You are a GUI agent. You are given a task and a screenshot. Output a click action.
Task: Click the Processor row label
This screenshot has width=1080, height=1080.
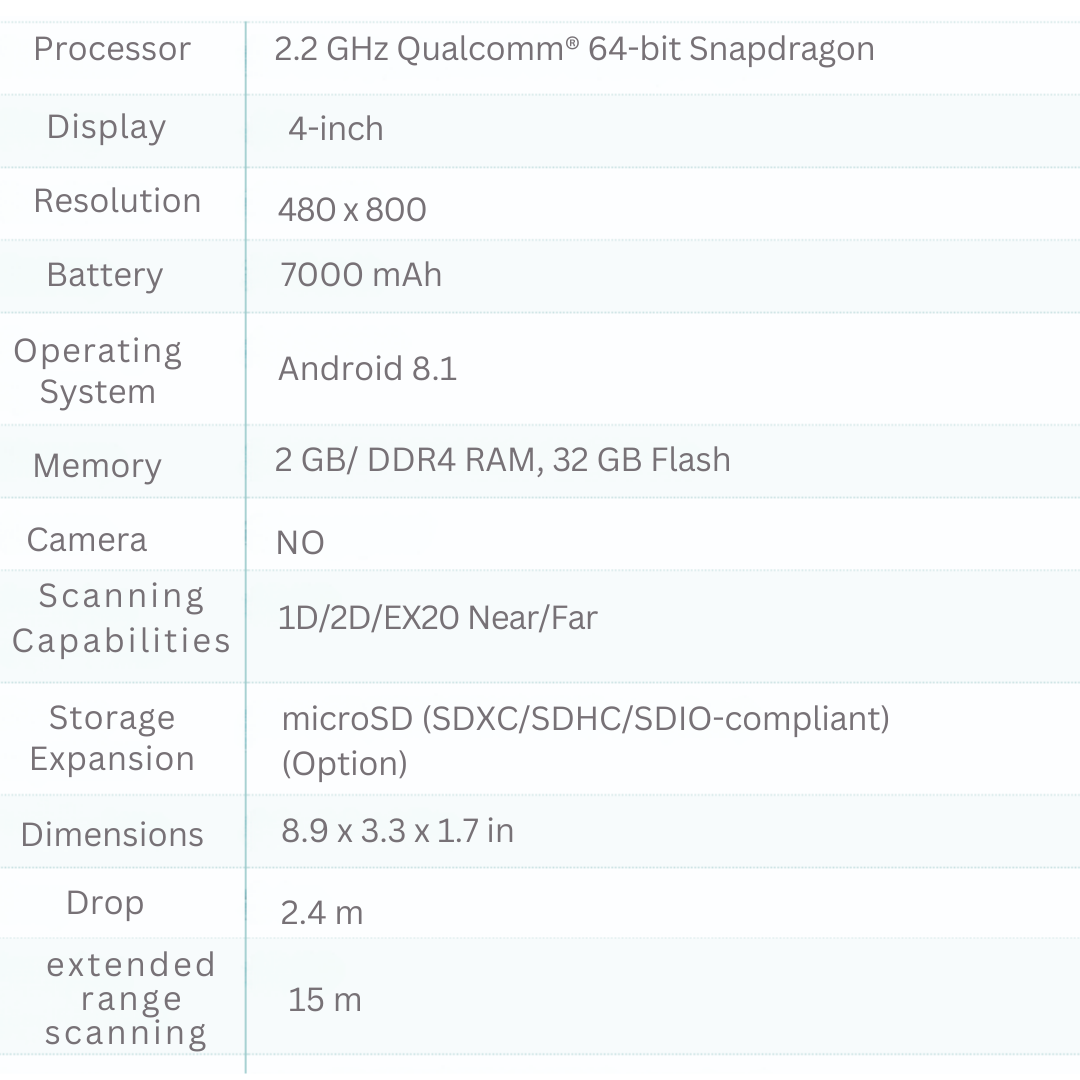tap(112, 49)
